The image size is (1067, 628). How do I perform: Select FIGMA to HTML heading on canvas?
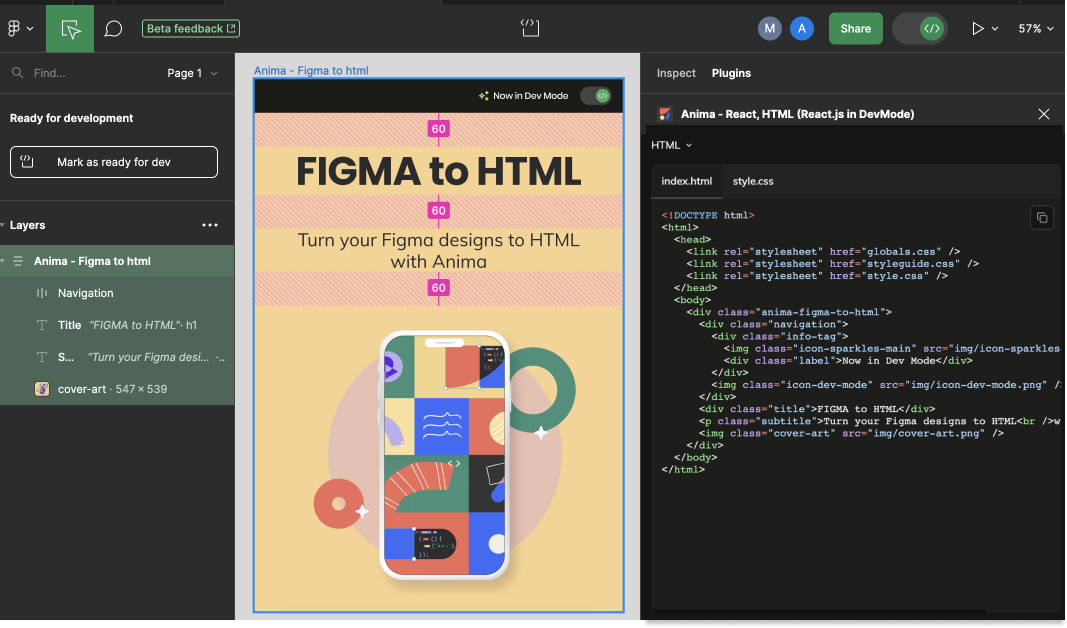(438, 171)
